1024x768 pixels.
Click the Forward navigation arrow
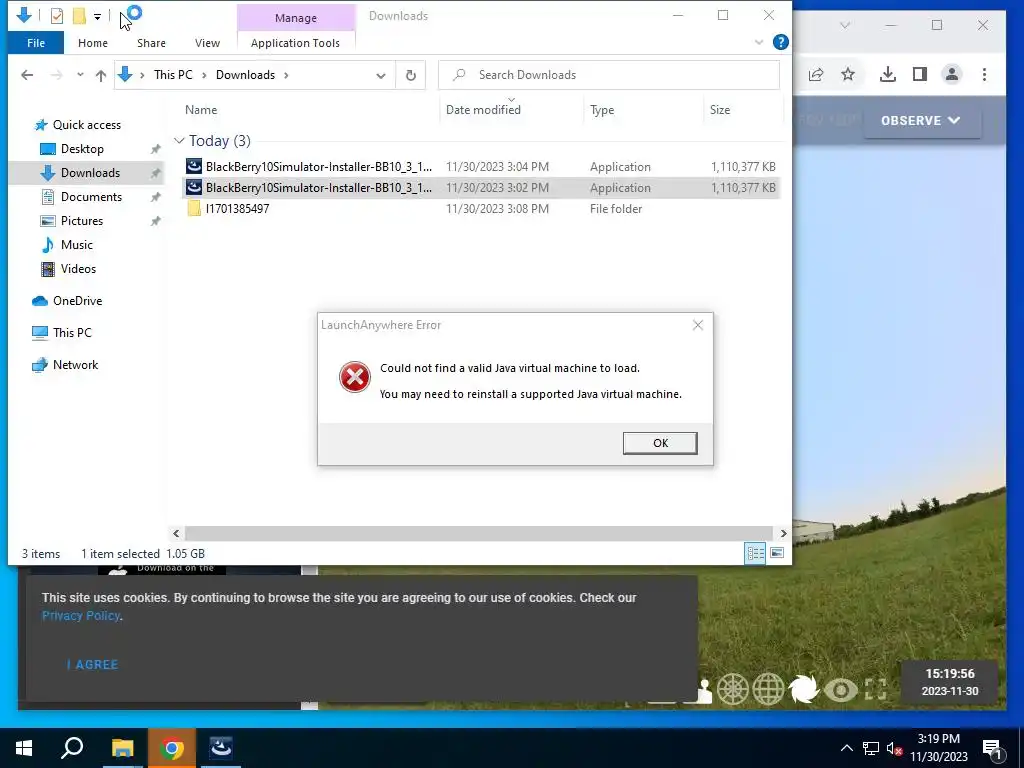57,75
